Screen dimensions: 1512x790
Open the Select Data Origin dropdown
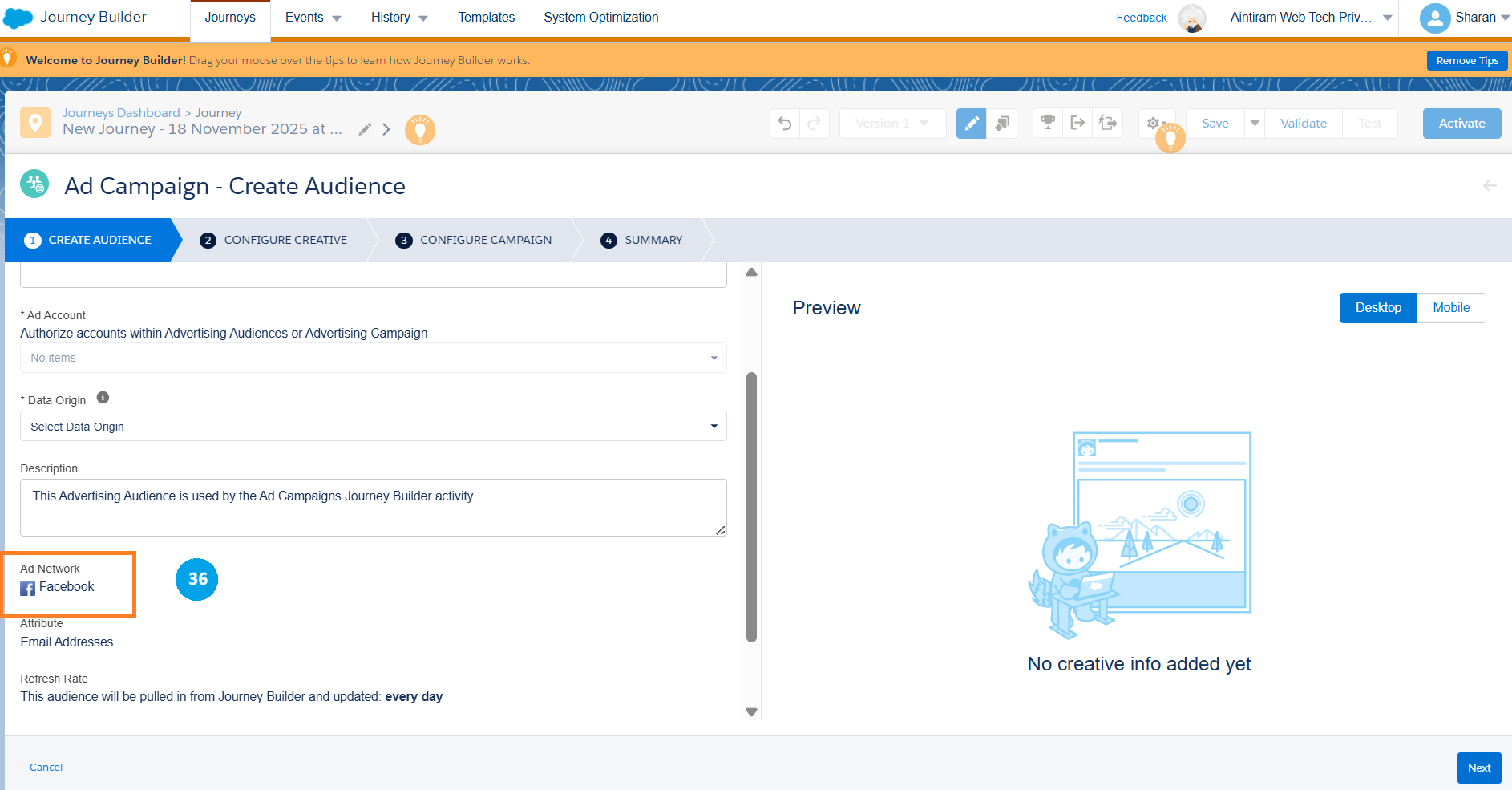(373, 427)
